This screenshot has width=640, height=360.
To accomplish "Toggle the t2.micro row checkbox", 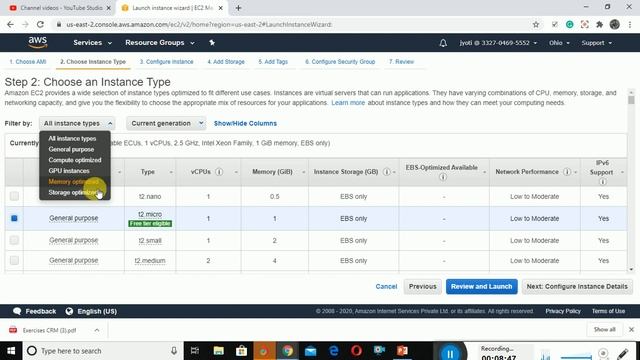I will [14, 218].
